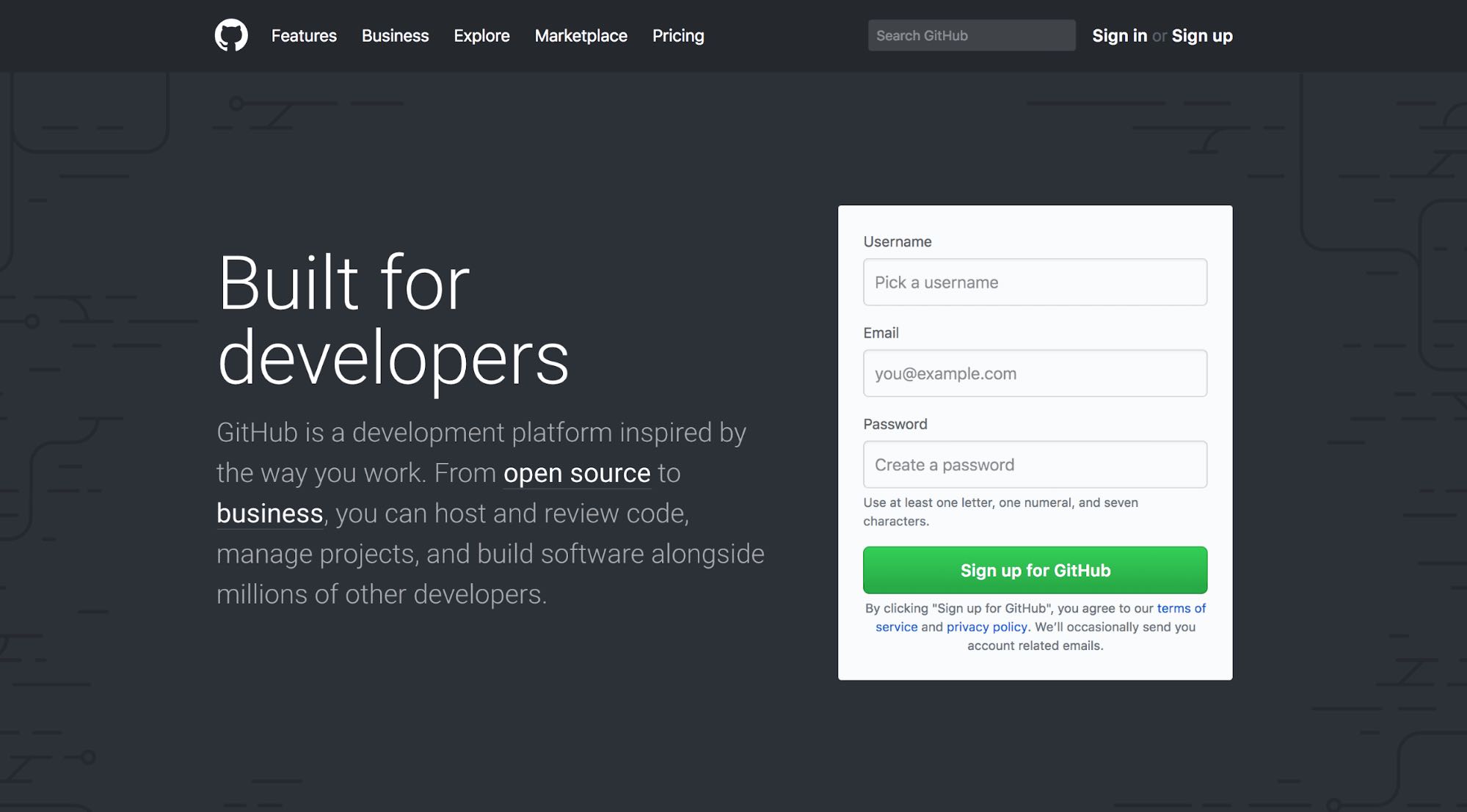Open the Pricing page
The width and height of the screenshot is (1467, 812).
[678, 35]
